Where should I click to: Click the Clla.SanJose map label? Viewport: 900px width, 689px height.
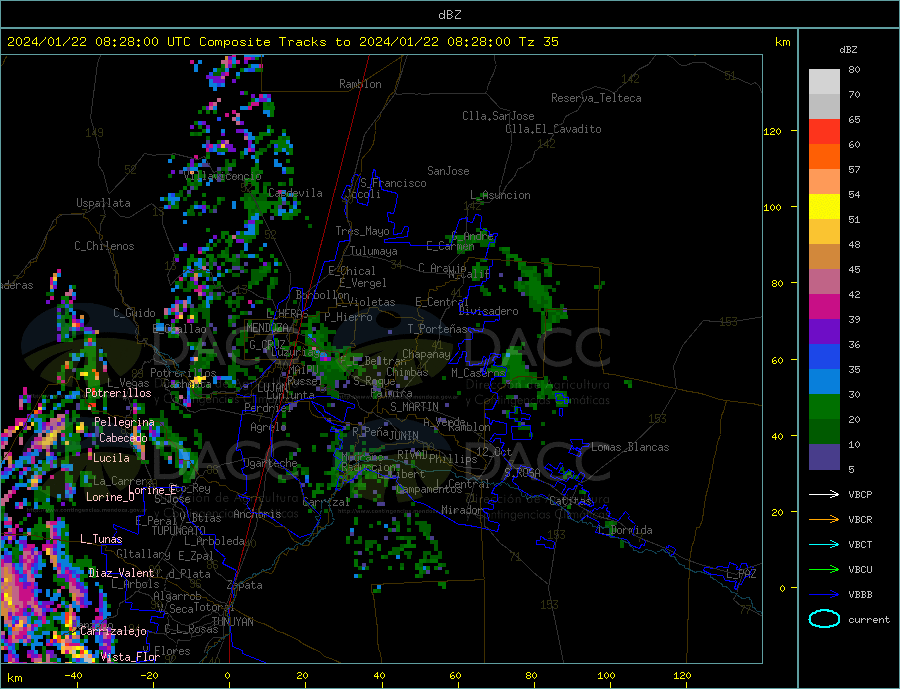pos(498,116)
